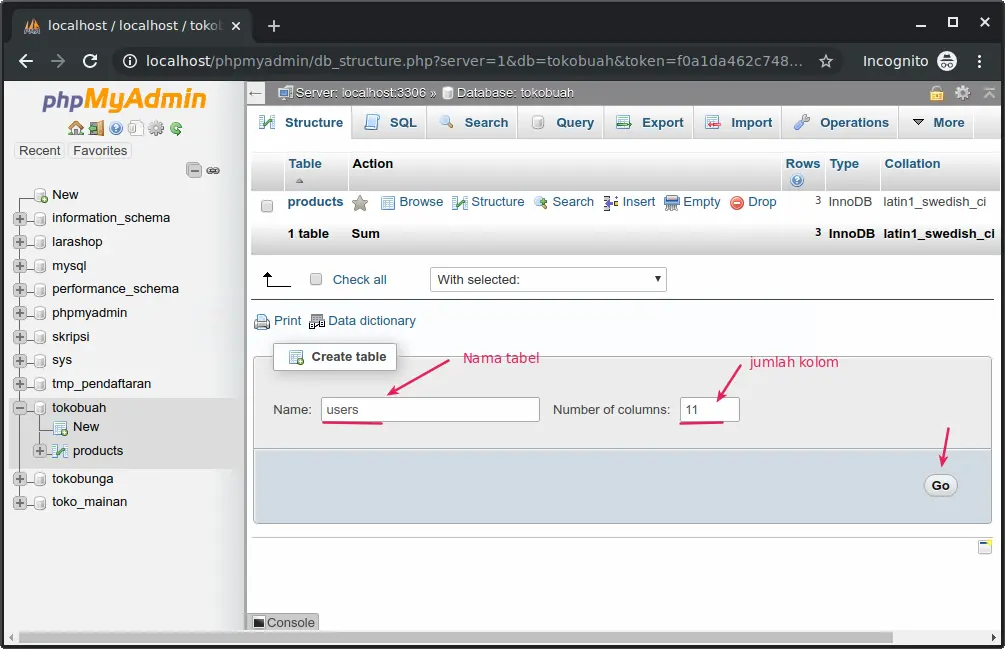Open the With selected dropdown
1005x649 pixels.
(548, 279)
